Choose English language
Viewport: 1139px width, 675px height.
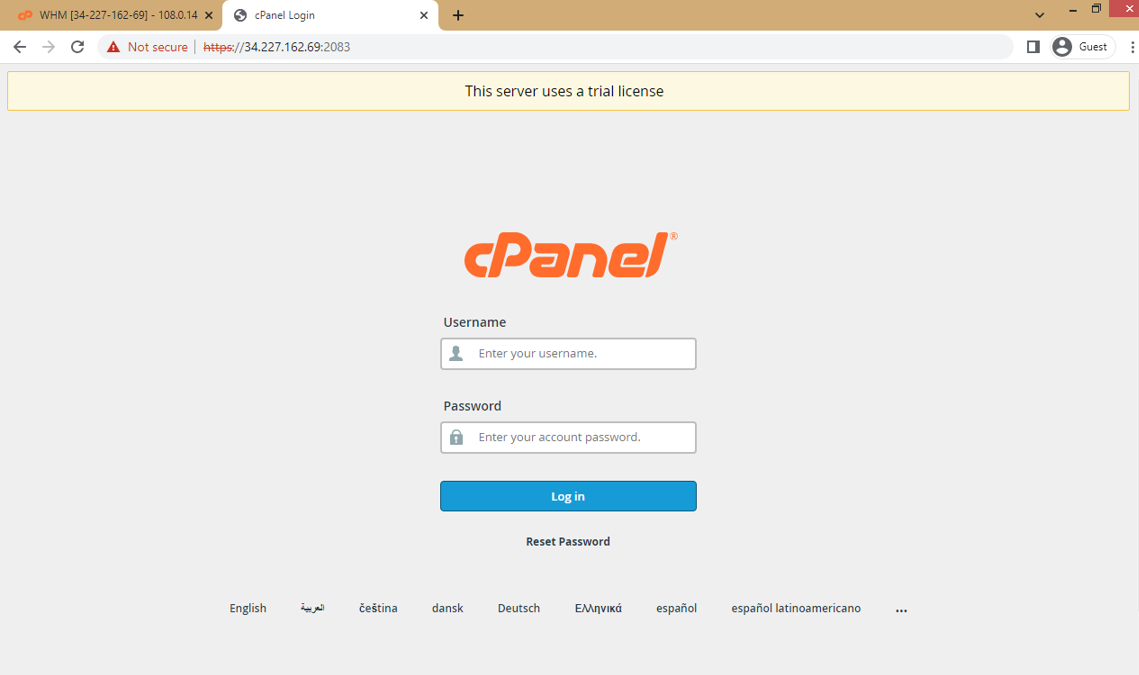(x=248, y=608)
